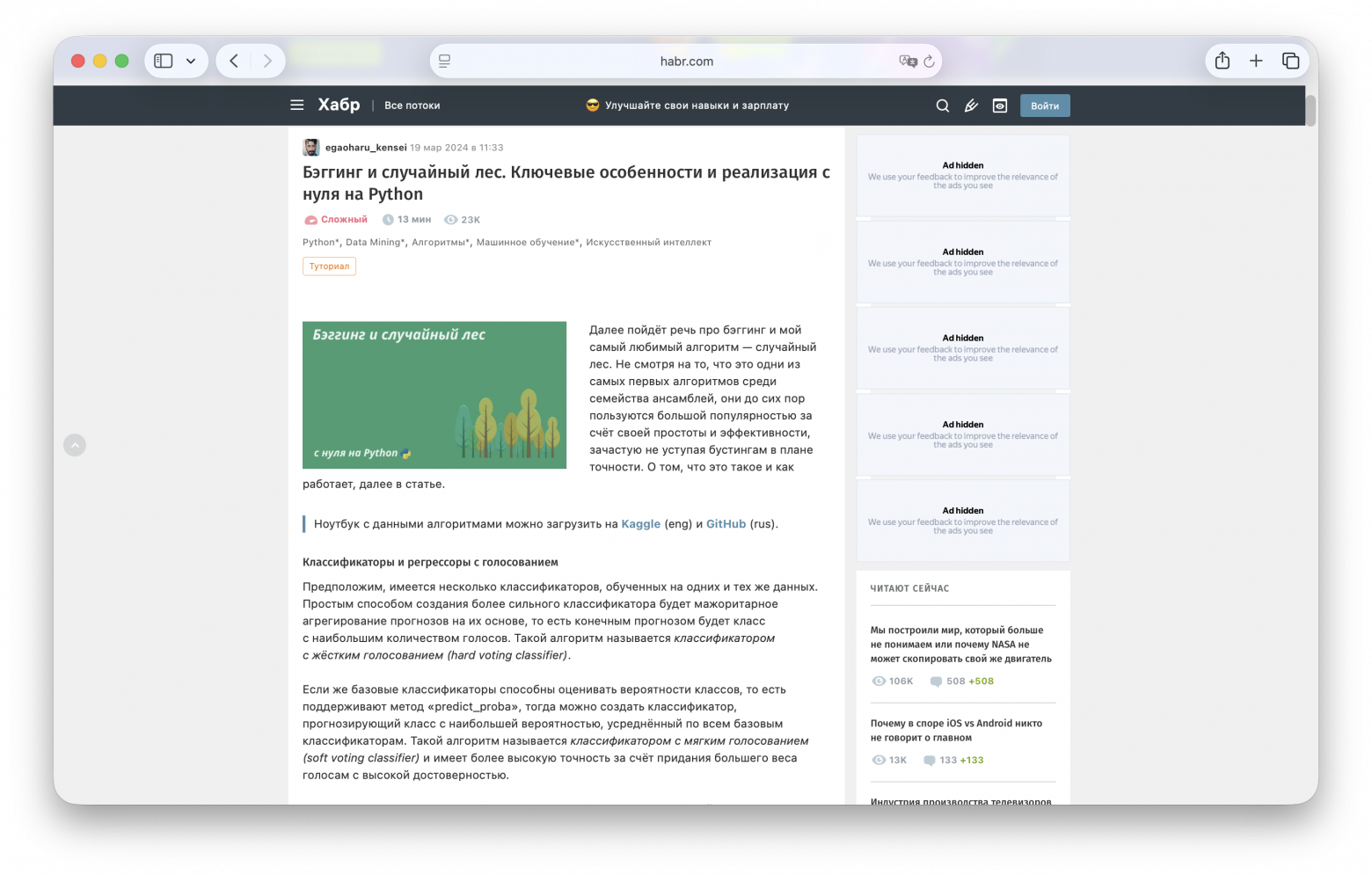Viewport: 1372px width, 875px height.
Task: Show the tab overview
Action: pos(1291,61)
